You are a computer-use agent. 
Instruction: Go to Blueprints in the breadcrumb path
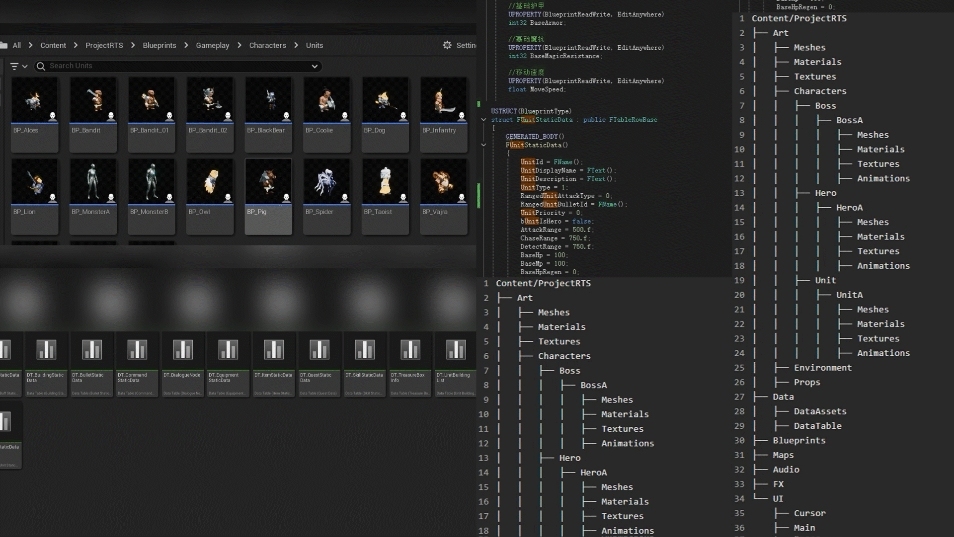click(159, 46)
